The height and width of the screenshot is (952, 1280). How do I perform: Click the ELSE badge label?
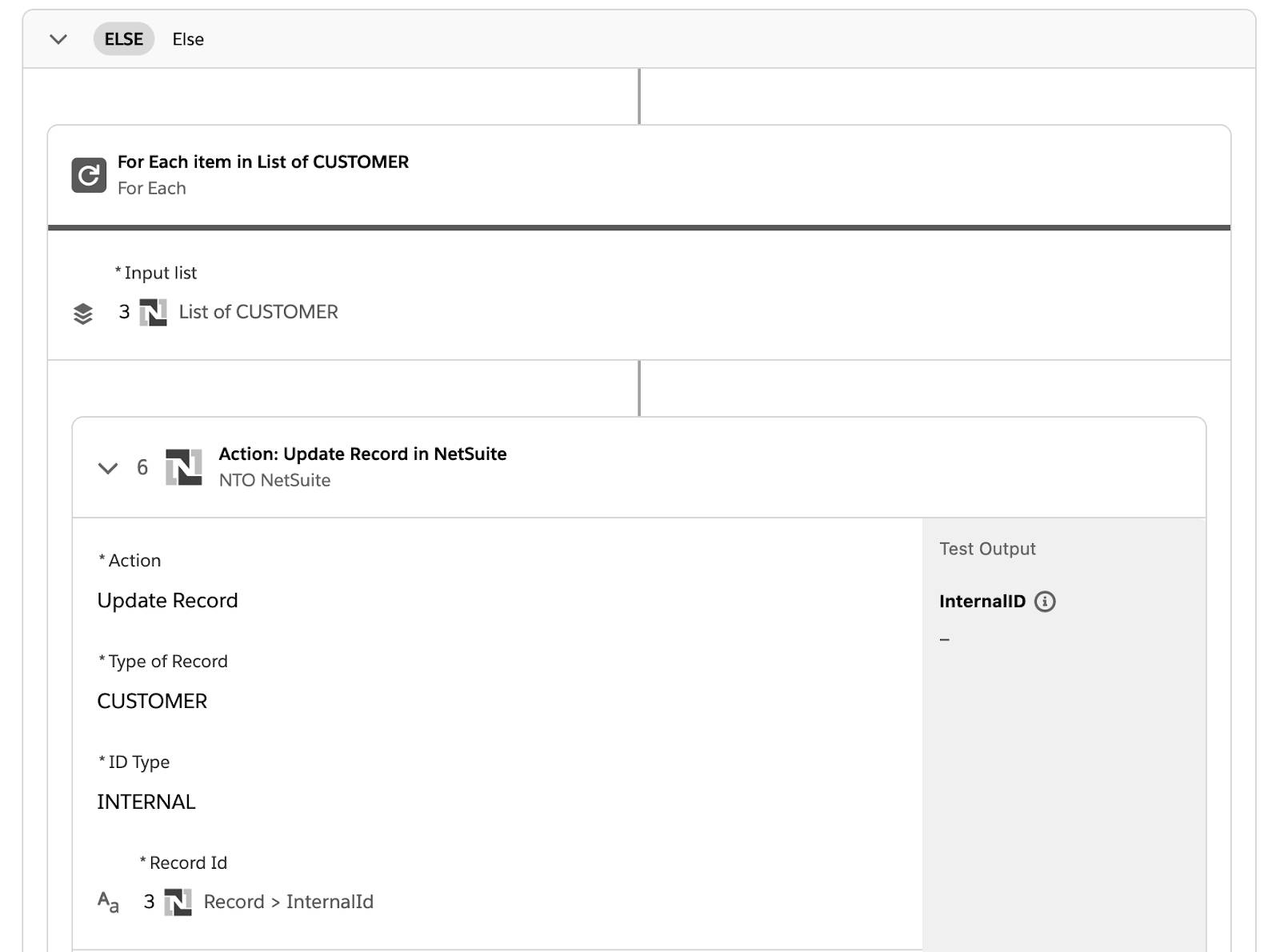[124, 39]
